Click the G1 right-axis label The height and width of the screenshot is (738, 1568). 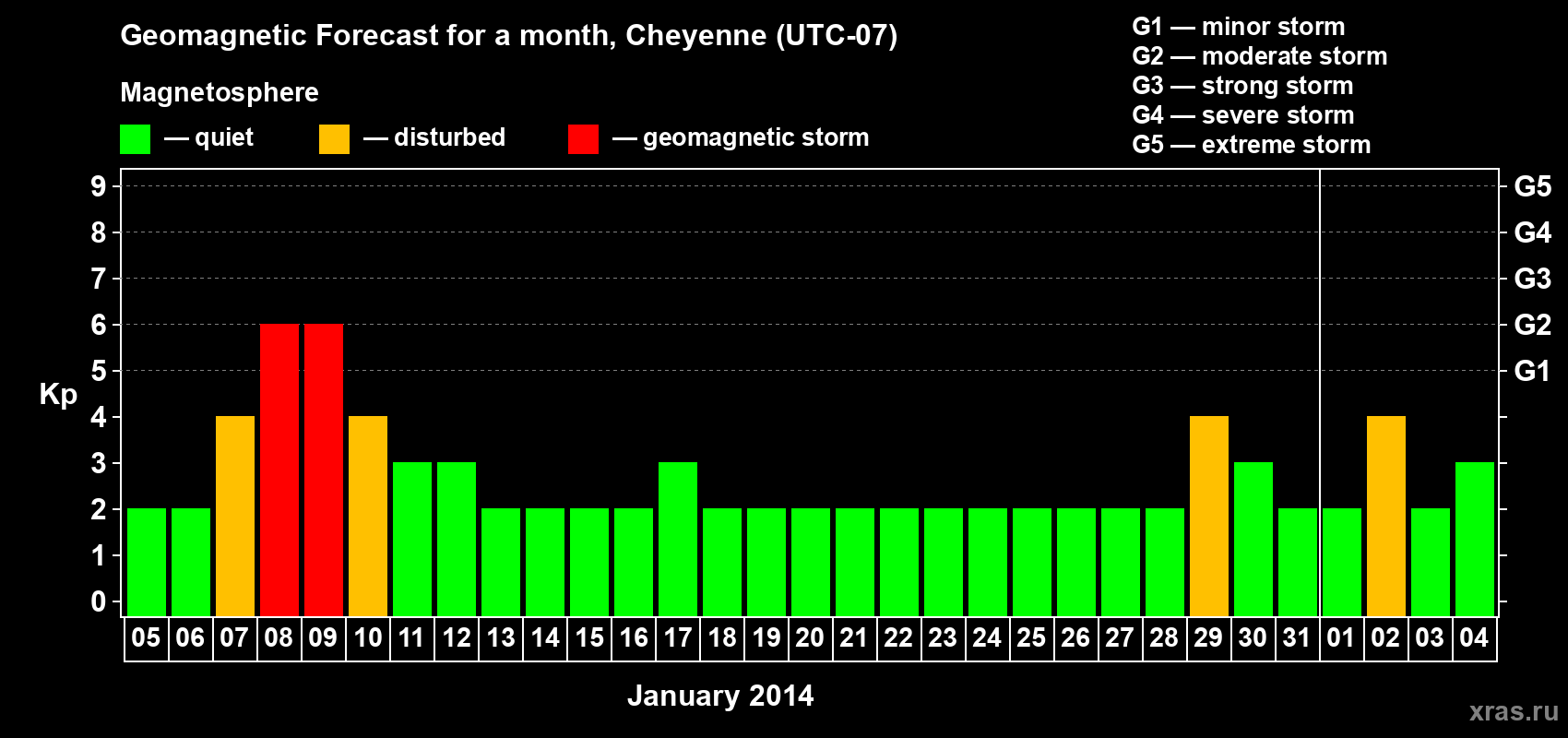coord(1533,371)
